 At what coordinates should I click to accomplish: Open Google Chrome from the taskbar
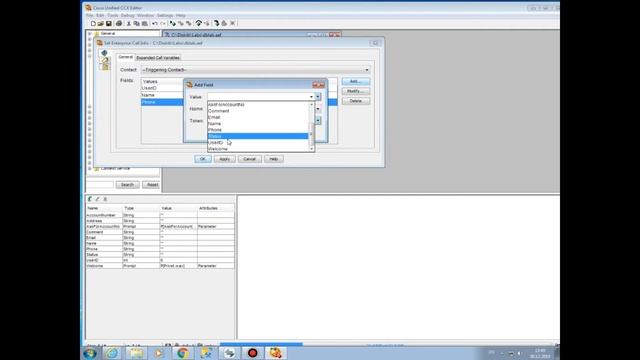(182, 353)
